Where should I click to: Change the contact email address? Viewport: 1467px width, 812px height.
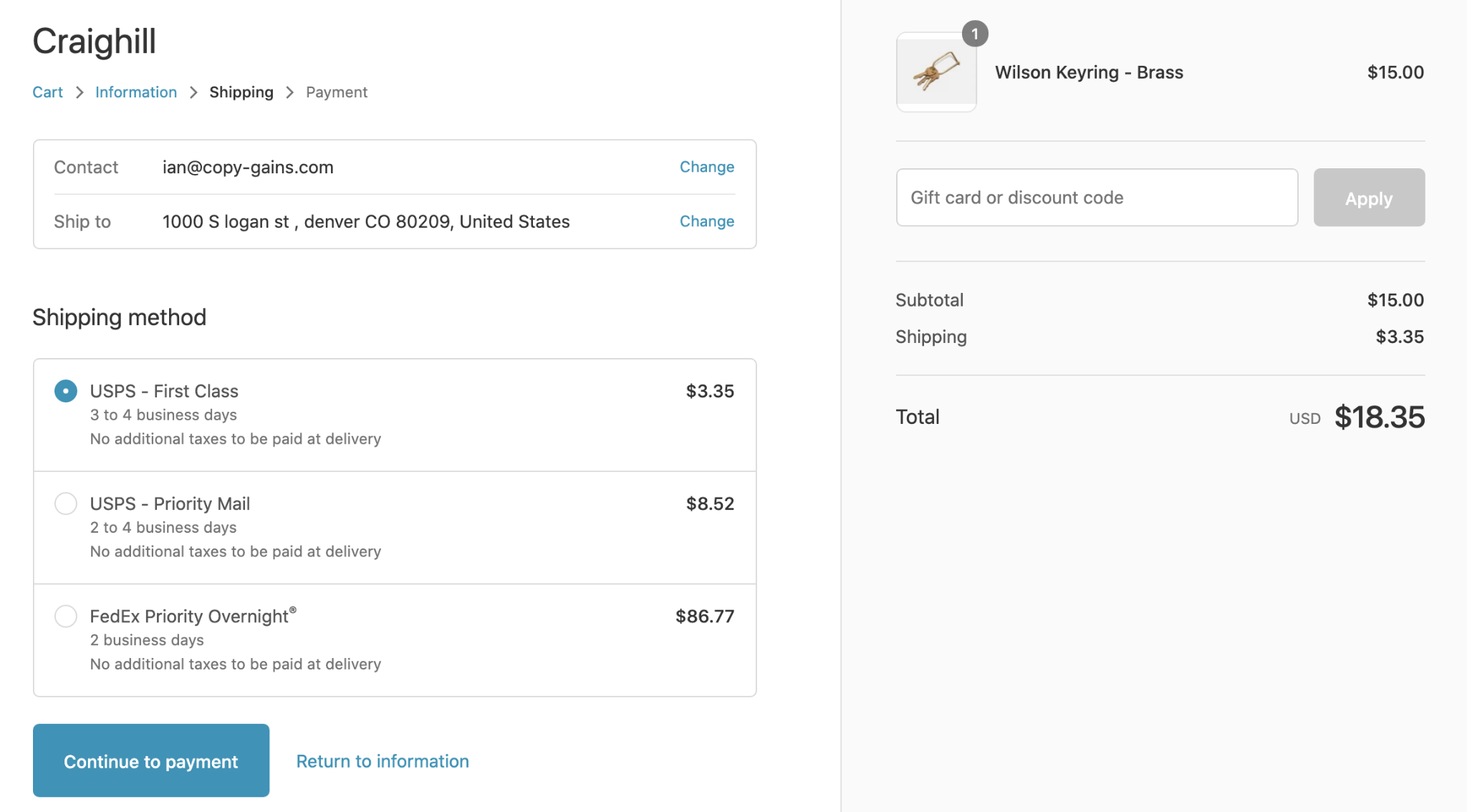(706, 167)
